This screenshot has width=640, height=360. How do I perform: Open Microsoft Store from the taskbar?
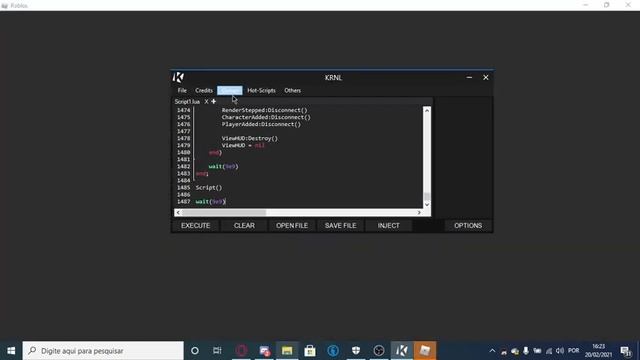coord(310,351)
